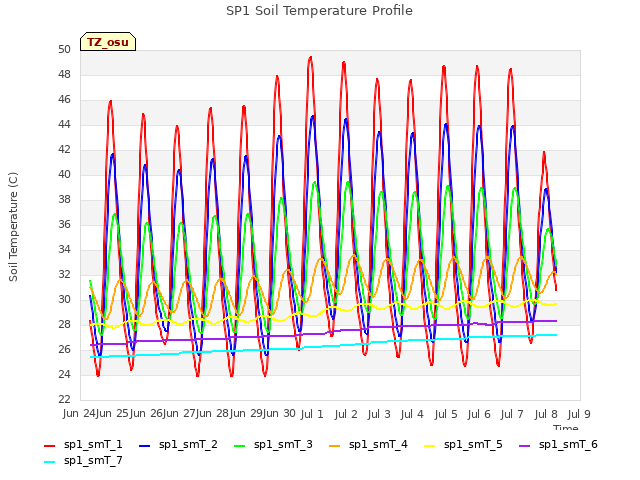
Task: Click the Jul 9 x-axis tick label
Action: (x=579, y=414)
